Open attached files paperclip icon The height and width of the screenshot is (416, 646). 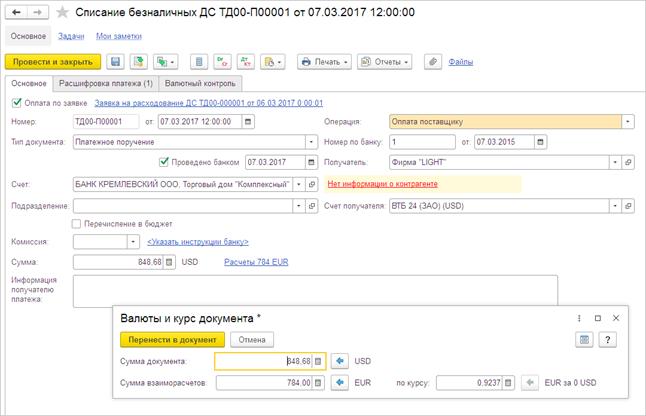[x=432, y=62]
